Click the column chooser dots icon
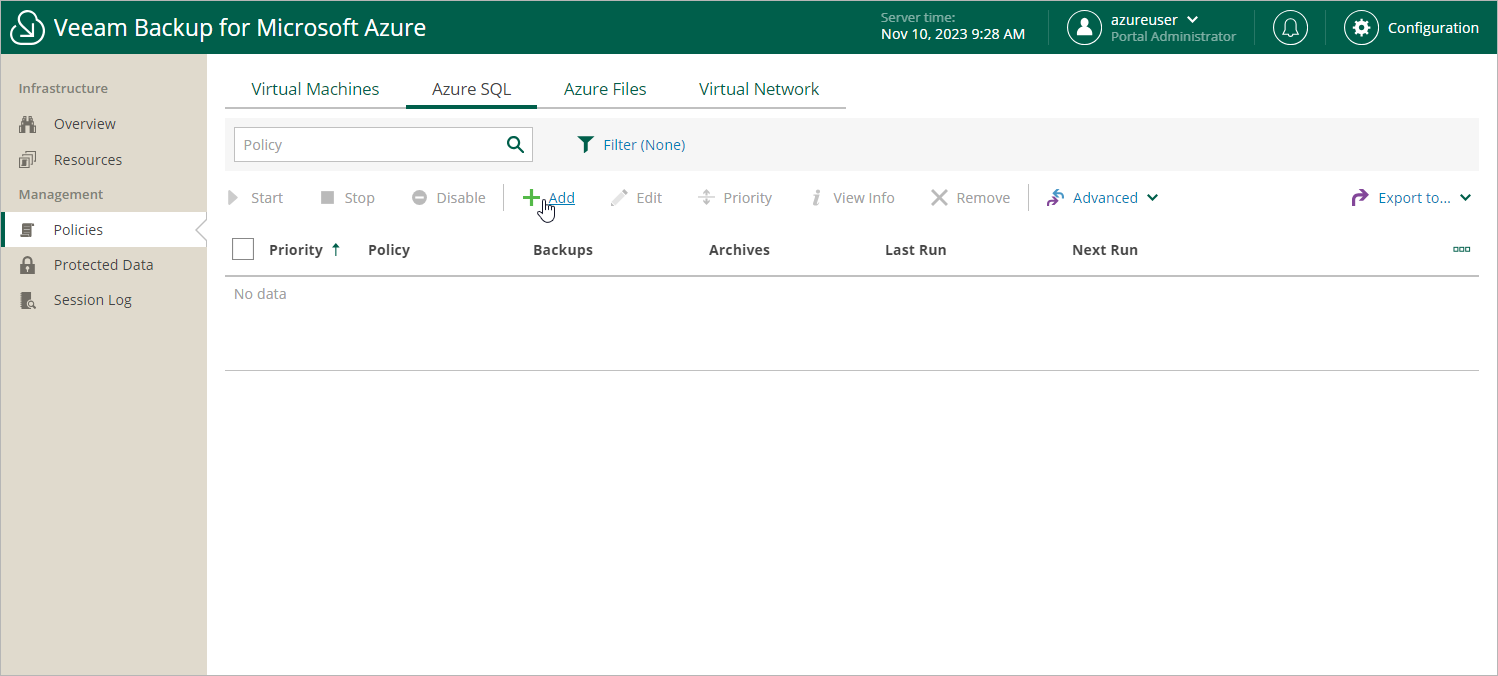This screenshot has height=676, width=1498. 1461,250
